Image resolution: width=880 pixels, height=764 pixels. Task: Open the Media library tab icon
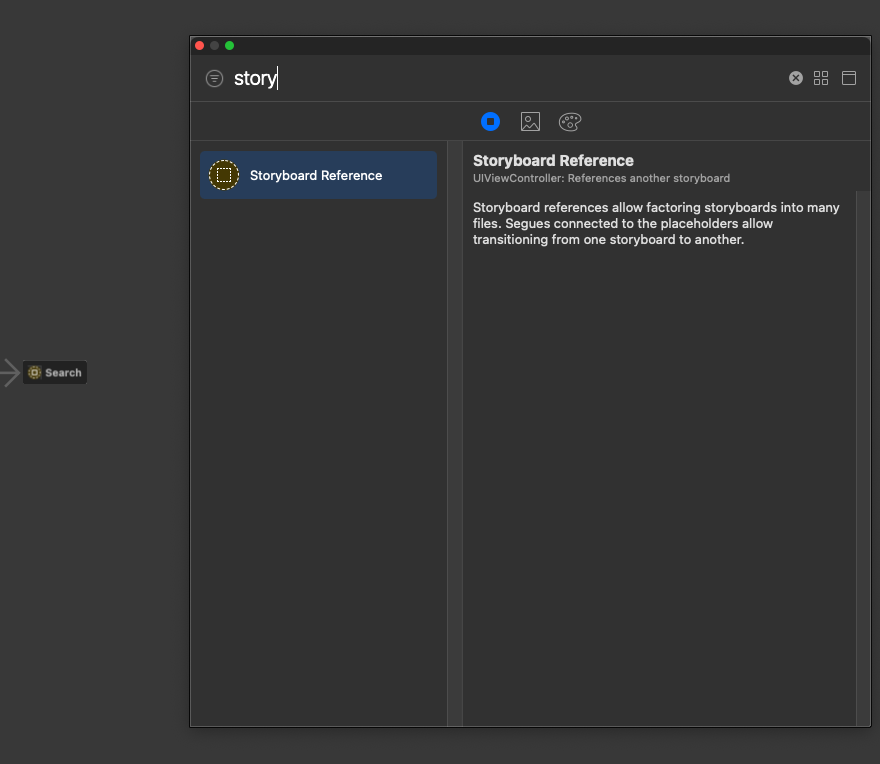coord(529,121)
